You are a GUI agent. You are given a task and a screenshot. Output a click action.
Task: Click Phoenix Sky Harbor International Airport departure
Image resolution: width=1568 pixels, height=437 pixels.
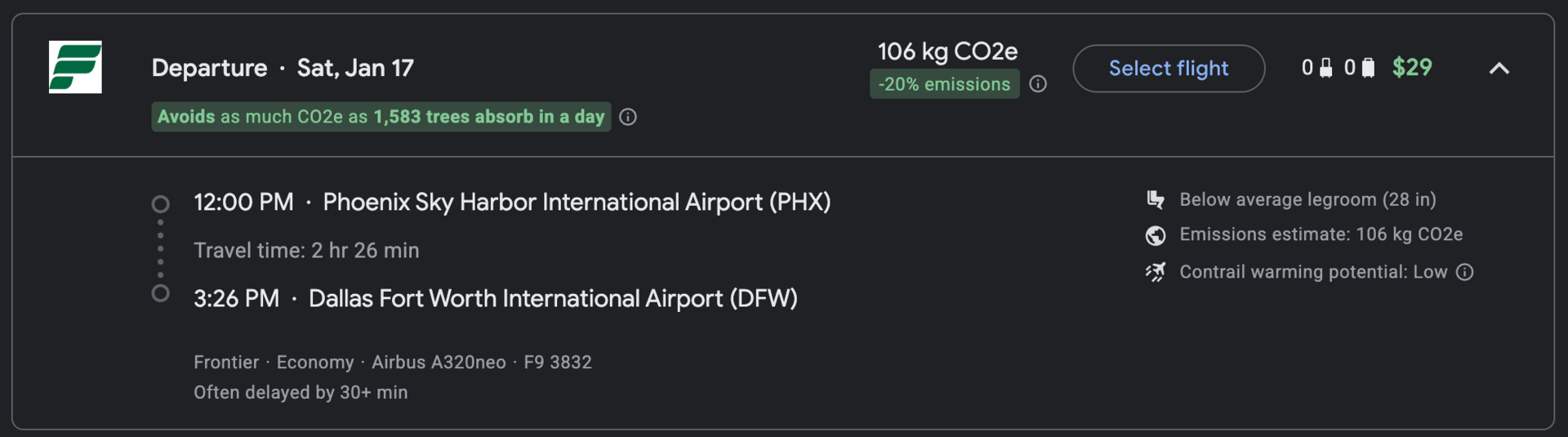(576, 202)
